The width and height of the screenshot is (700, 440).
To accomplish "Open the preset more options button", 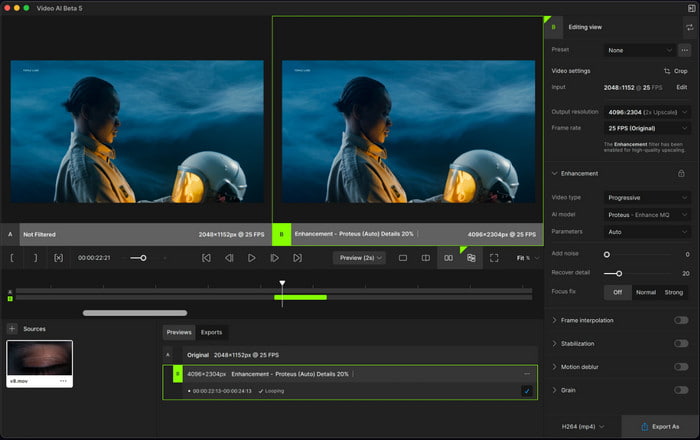I will pos(685,50).
